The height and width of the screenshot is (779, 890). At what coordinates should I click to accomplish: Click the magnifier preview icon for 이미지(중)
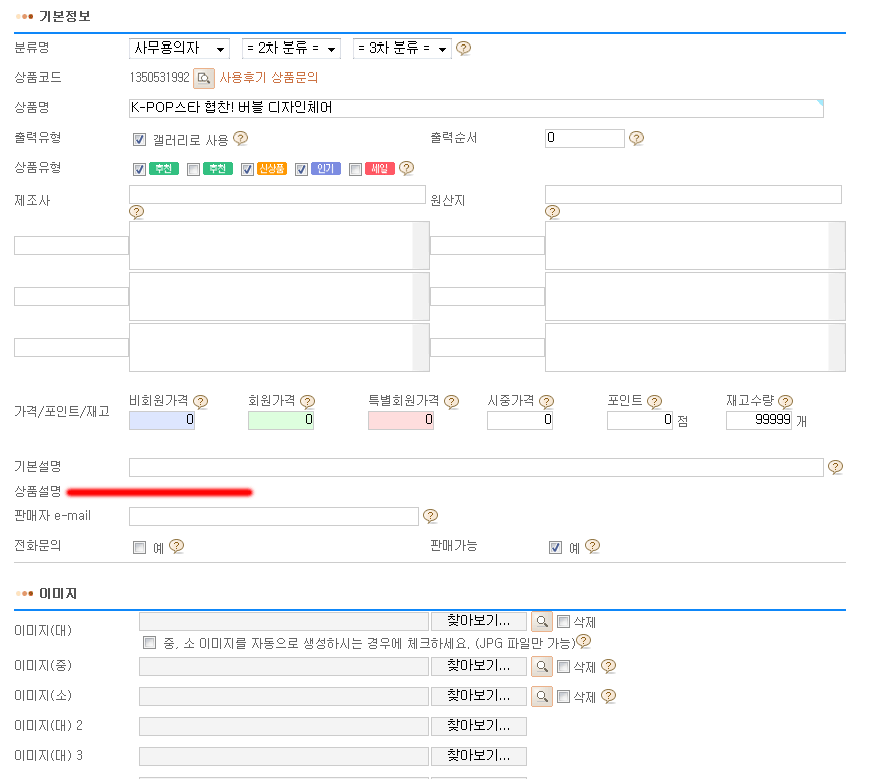pyautogui.click(x=541, y=666)
